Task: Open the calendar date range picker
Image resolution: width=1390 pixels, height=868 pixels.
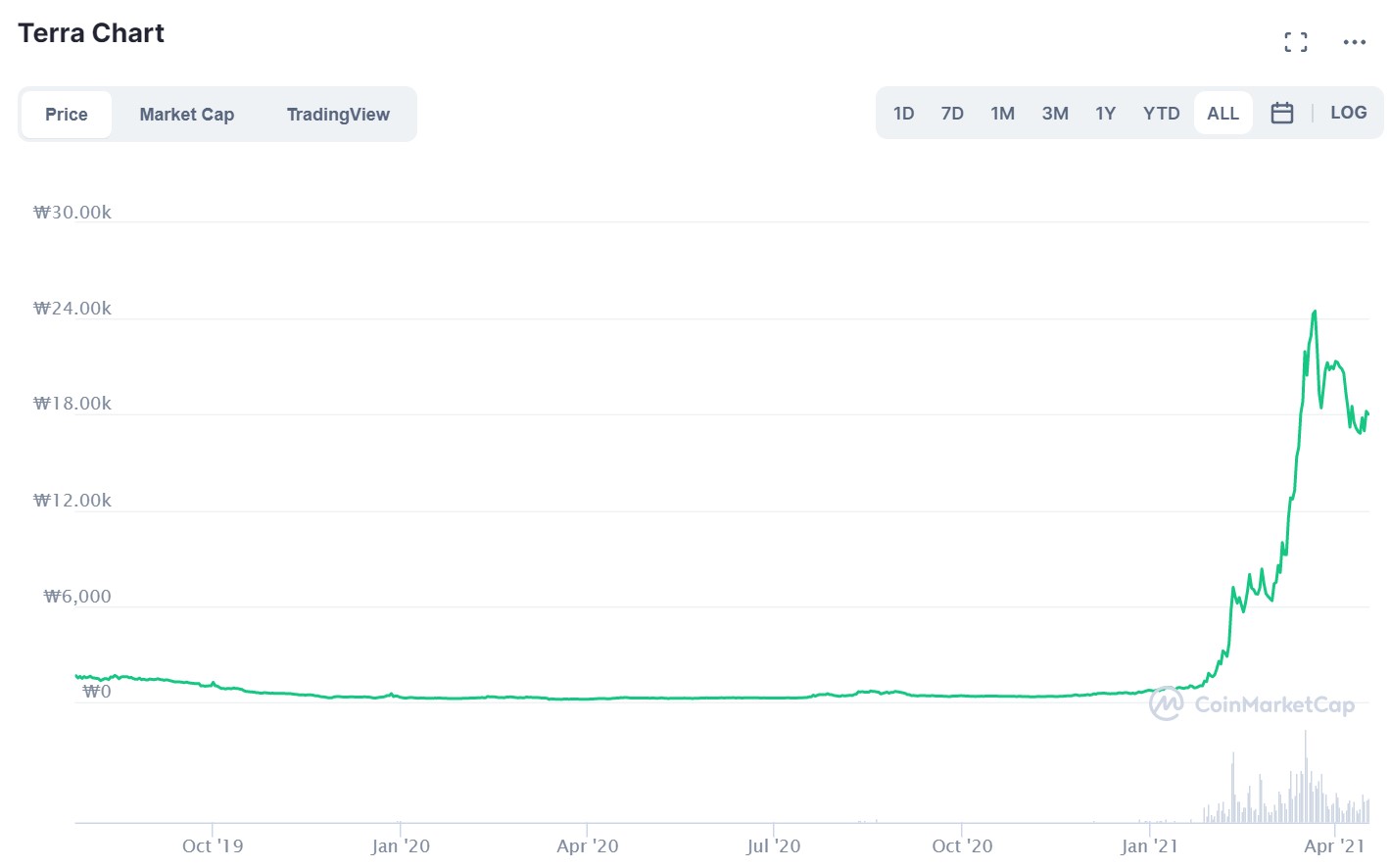Action: tap(1281, 114)
